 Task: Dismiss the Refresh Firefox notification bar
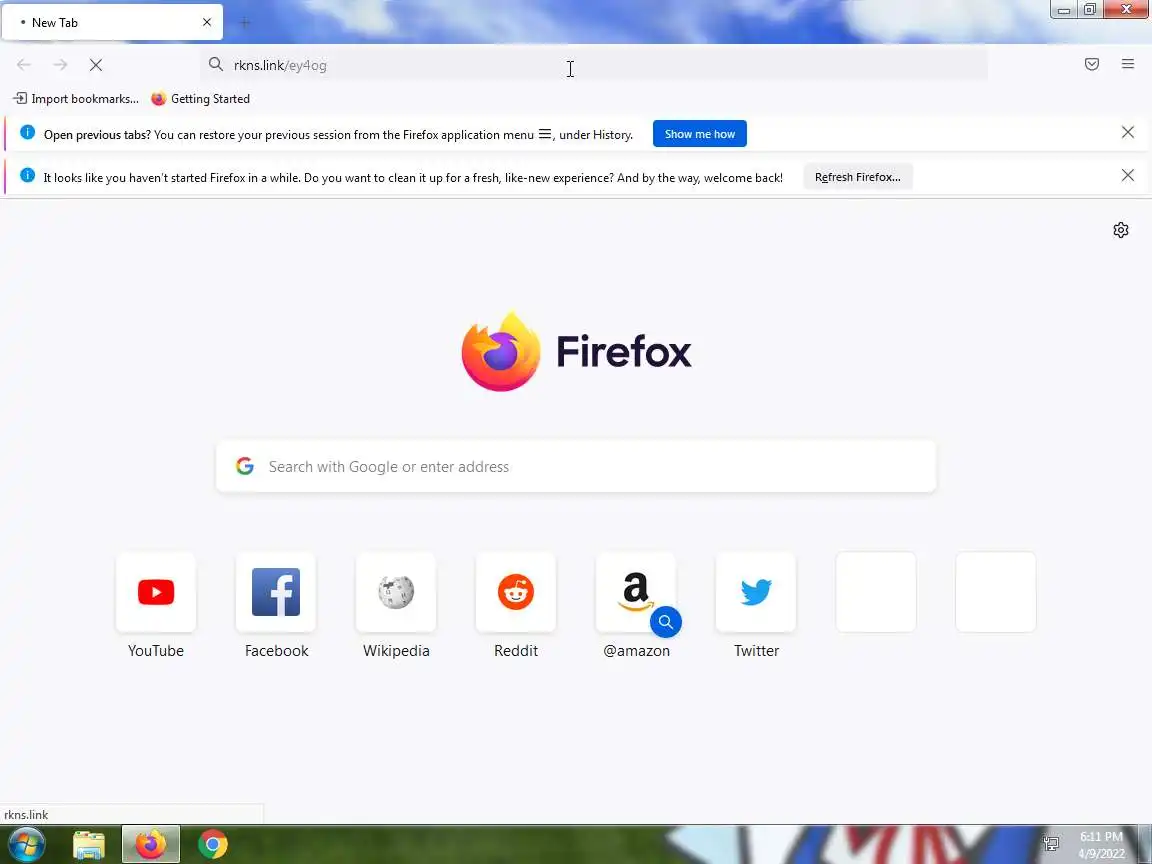coord(1128,176)
